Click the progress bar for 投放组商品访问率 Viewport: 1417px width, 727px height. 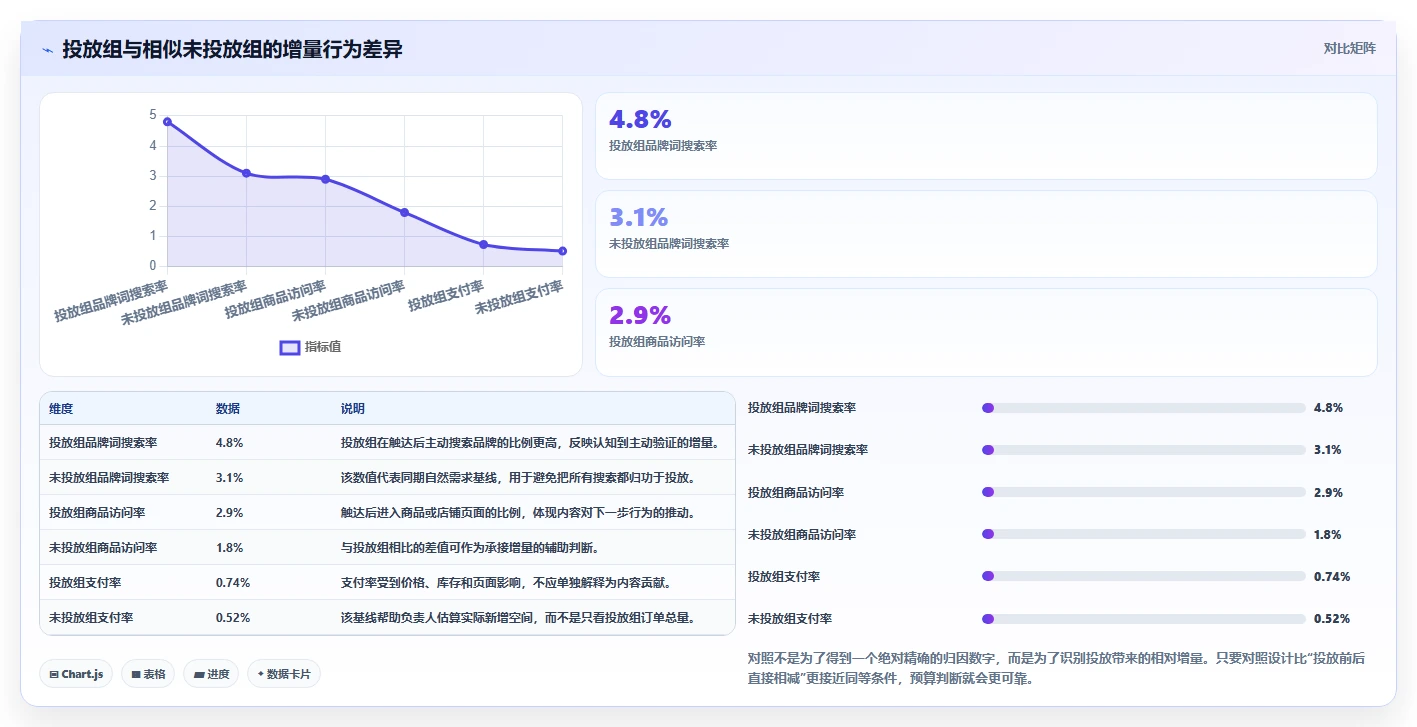(1144, 492)
